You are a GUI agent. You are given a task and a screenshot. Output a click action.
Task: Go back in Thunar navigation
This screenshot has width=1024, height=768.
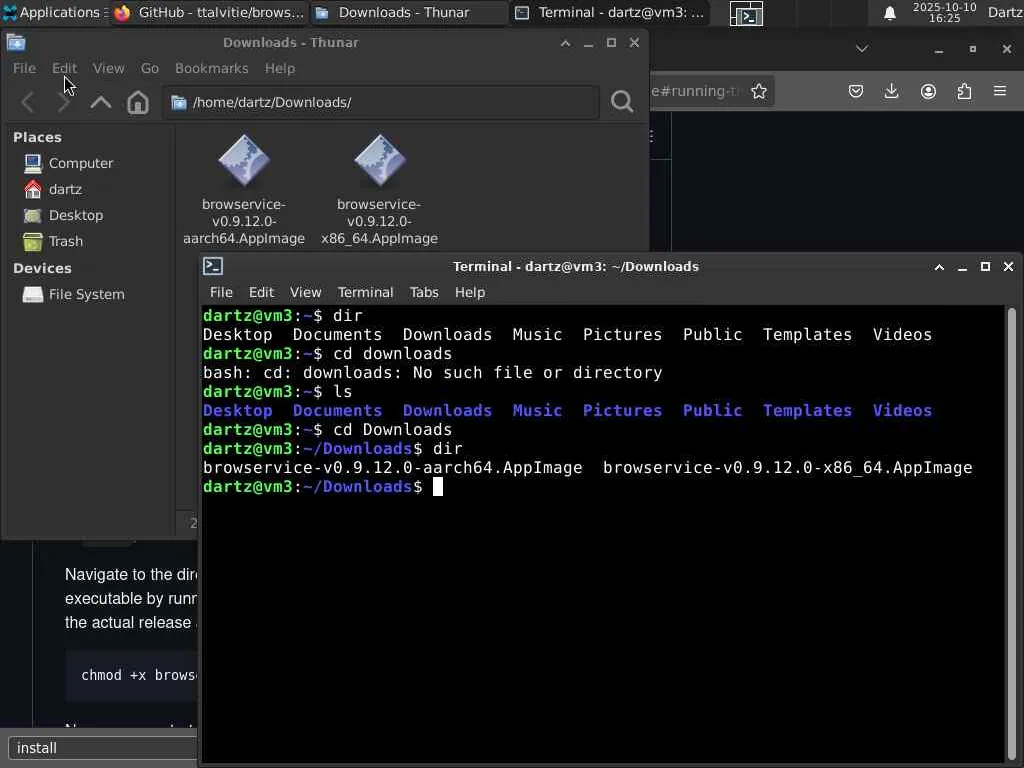pos(27,103)
